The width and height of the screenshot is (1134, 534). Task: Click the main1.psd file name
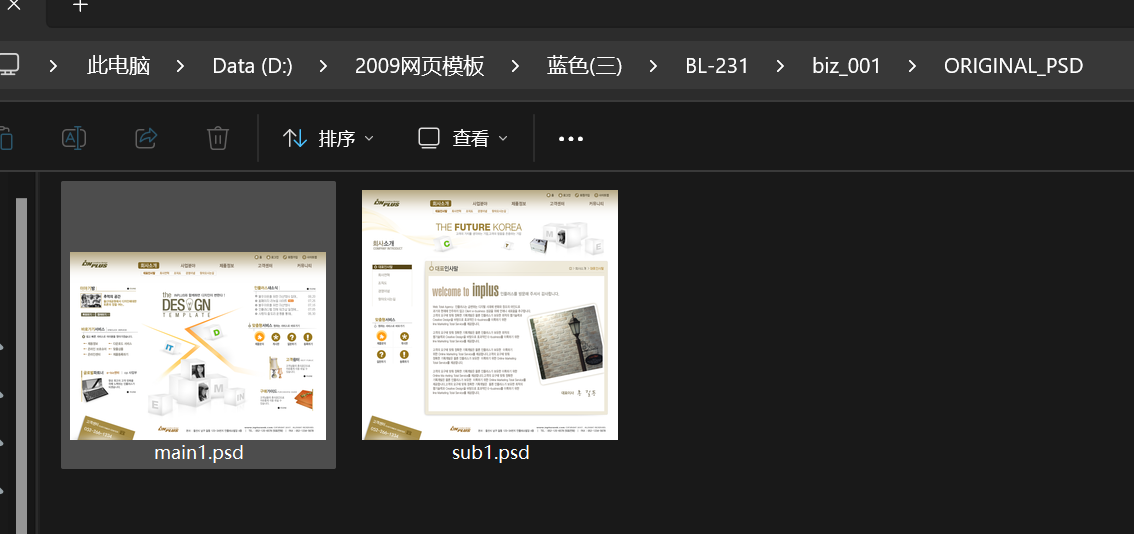pos(199,454)
